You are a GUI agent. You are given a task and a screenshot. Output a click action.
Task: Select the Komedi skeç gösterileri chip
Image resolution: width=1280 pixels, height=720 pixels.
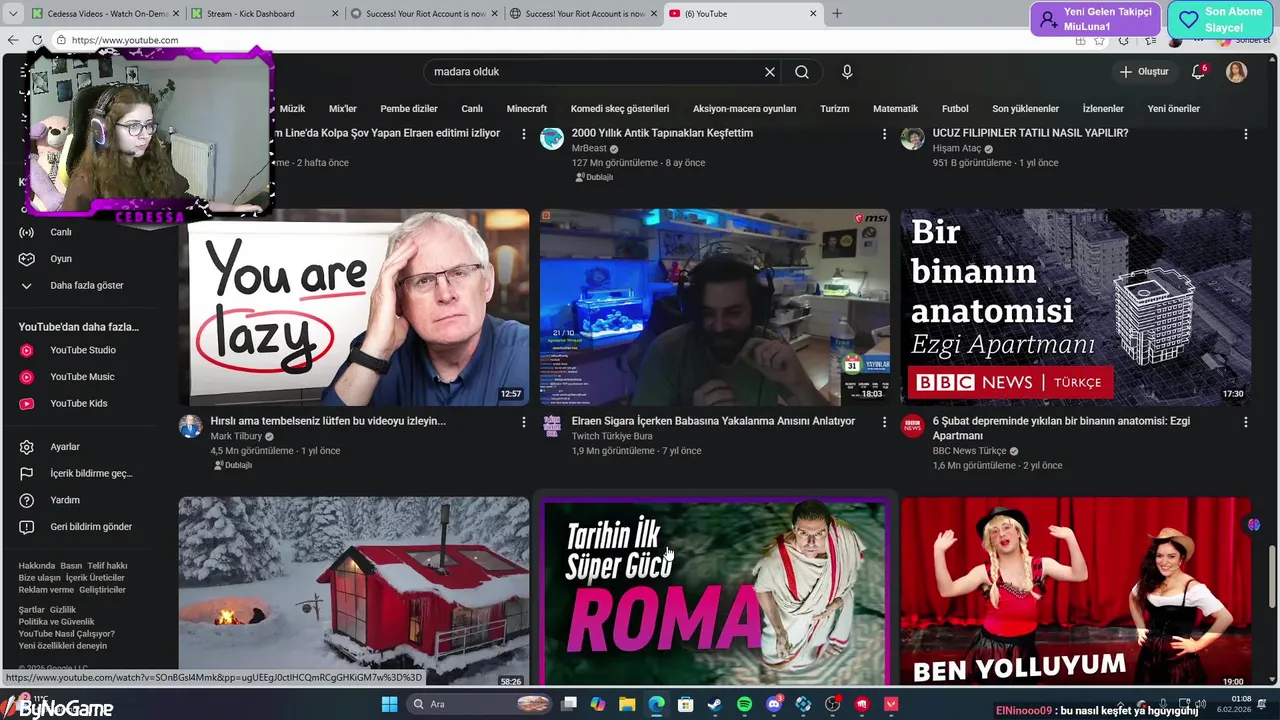click(x=620, y=108)
